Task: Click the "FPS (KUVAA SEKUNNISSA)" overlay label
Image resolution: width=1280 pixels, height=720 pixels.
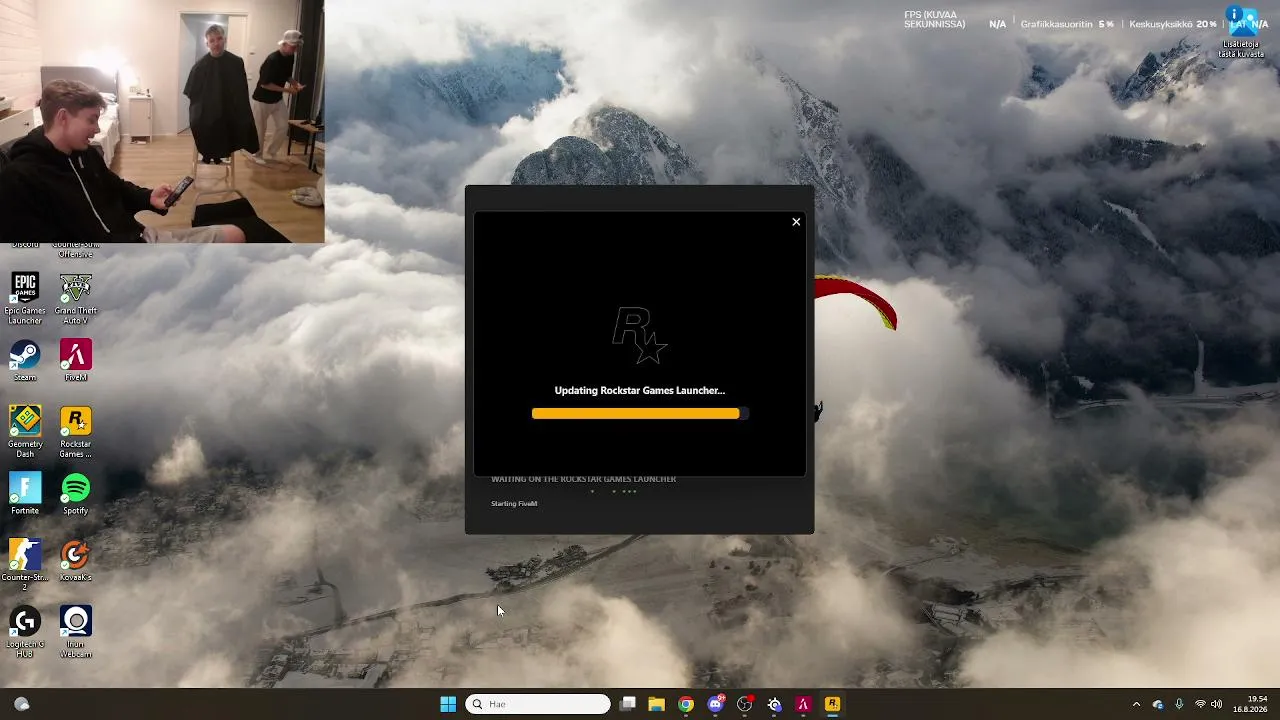Action: 935,20
